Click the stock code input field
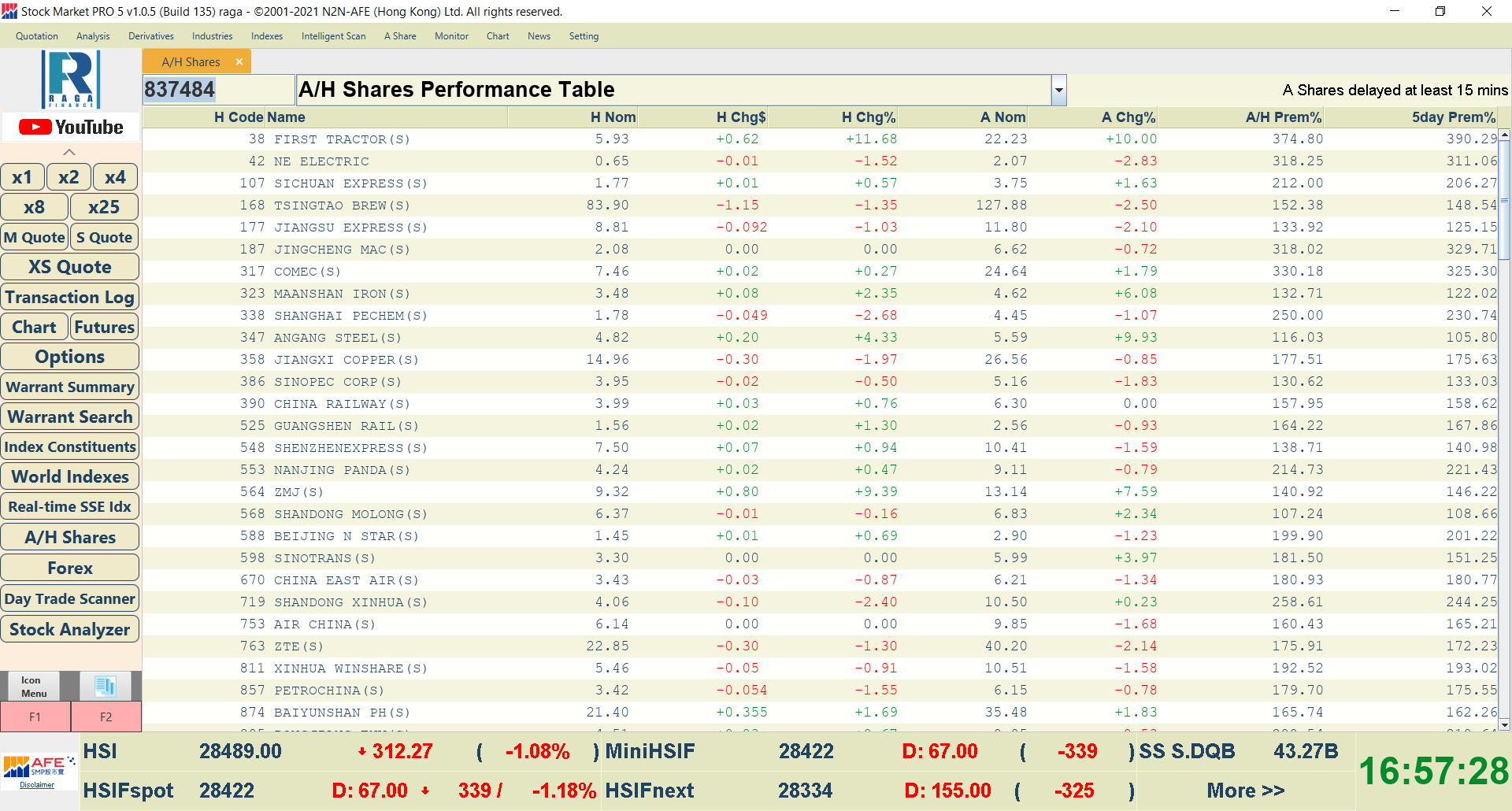Viewport: 1512px width, 811px height. point(218,90)
